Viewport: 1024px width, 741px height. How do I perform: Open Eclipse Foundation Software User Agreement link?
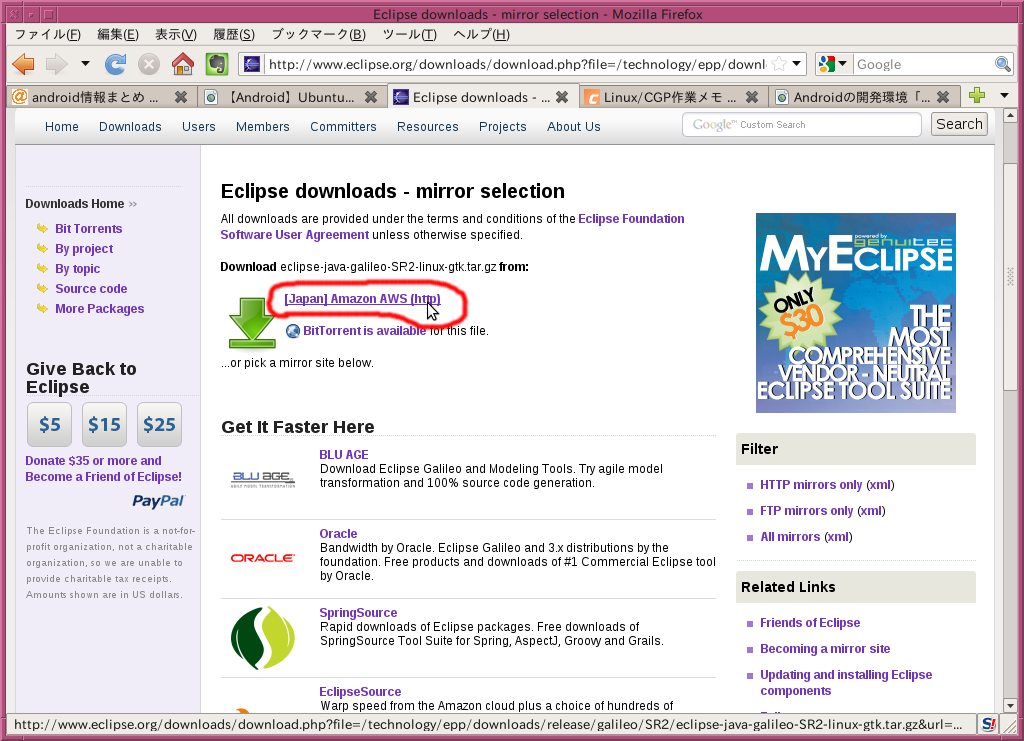tap(453, 227)
